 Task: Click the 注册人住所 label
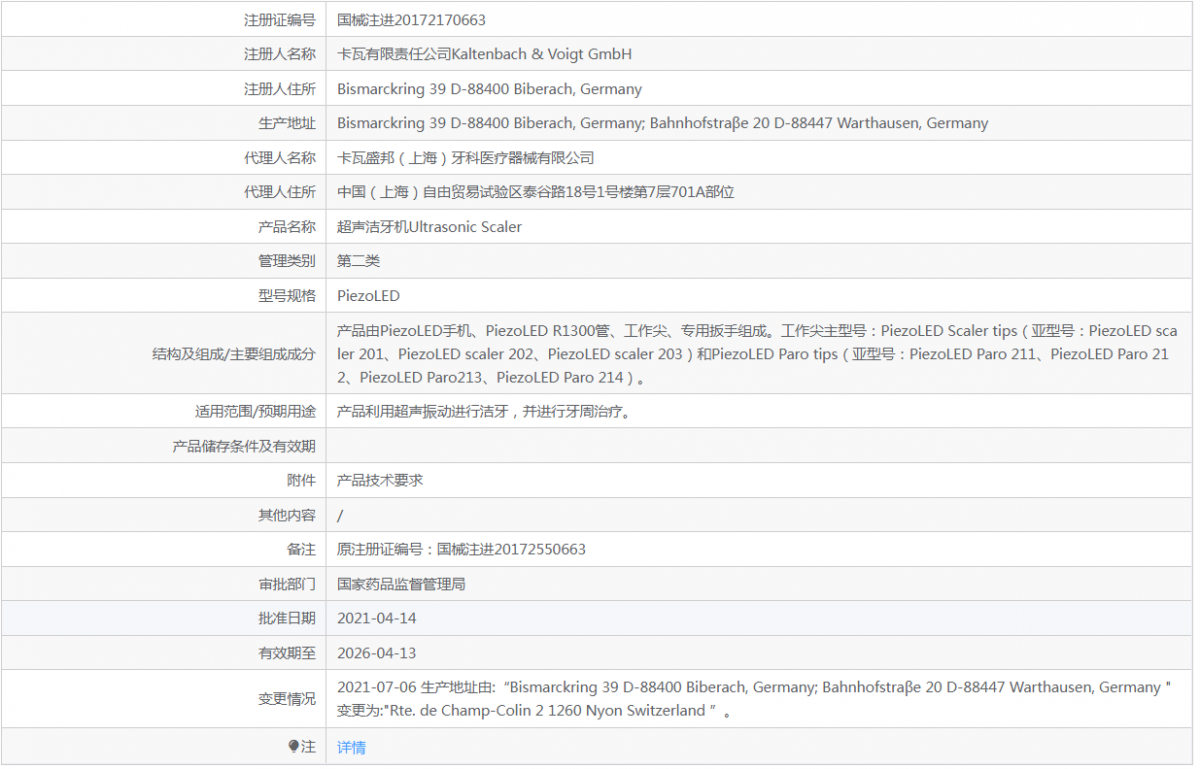tap(280, 89)
